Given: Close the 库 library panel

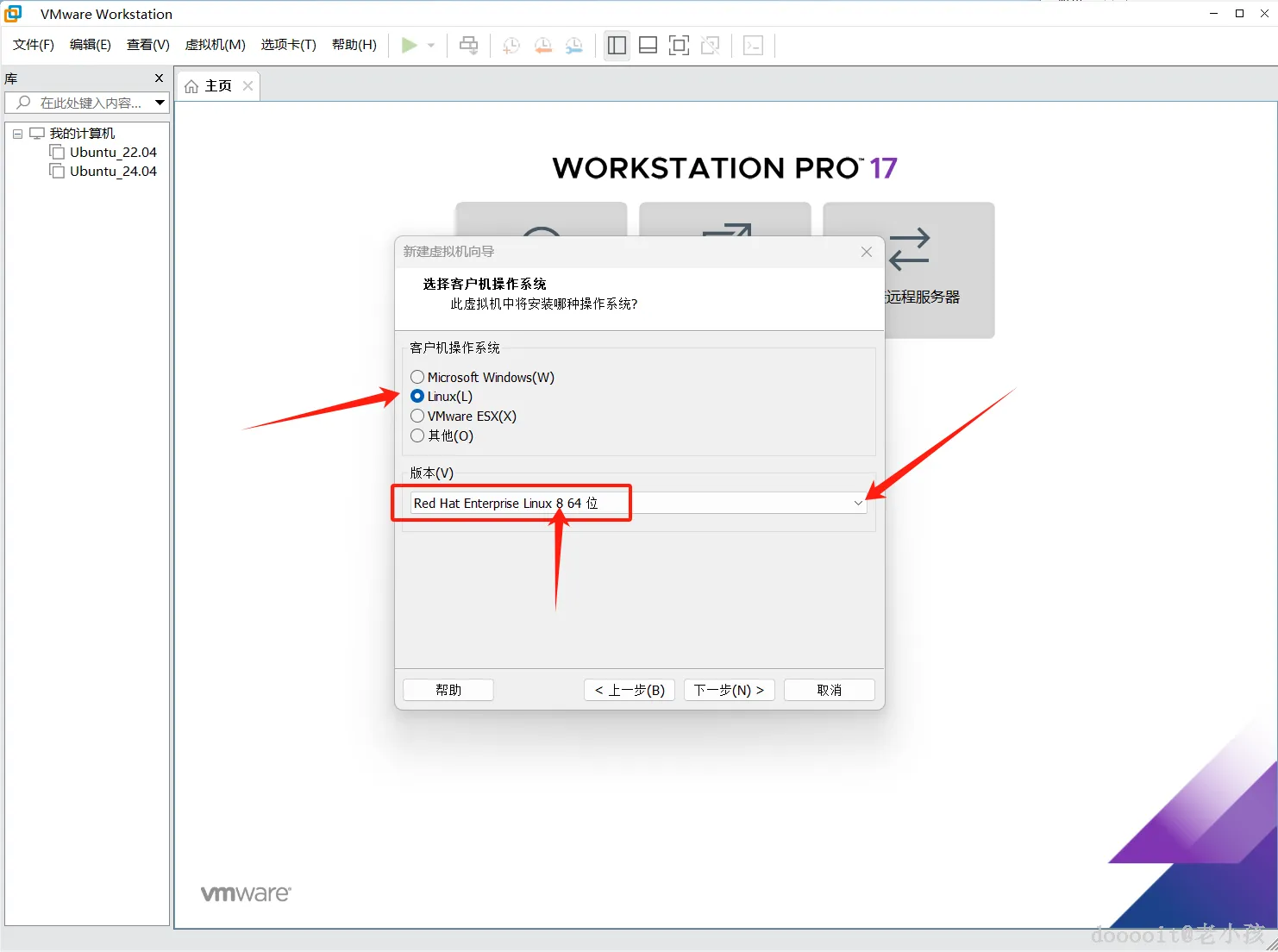Looking at the screenshot, I should tap(159, 78).
